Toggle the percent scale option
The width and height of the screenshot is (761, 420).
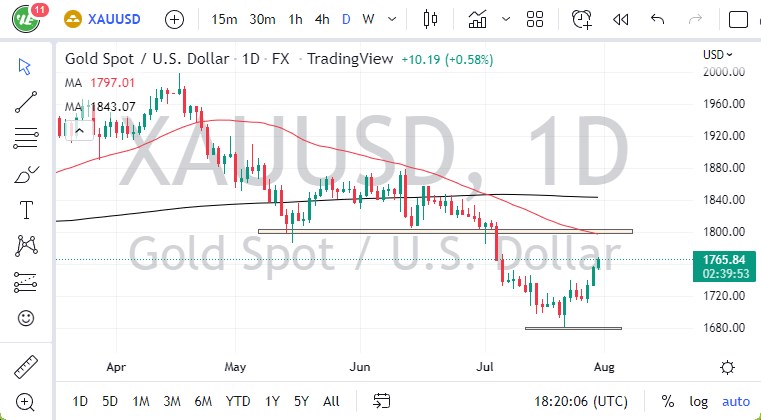667,401
